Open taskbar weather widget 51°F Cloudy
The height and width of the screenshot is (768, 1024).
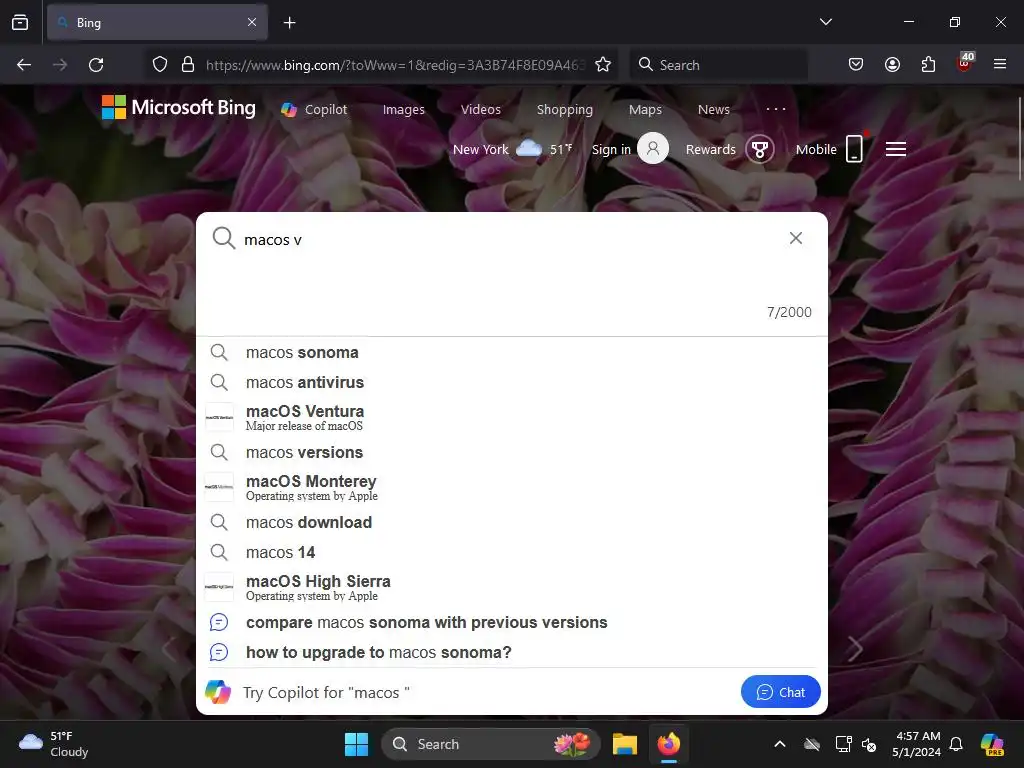coord(54,744)
